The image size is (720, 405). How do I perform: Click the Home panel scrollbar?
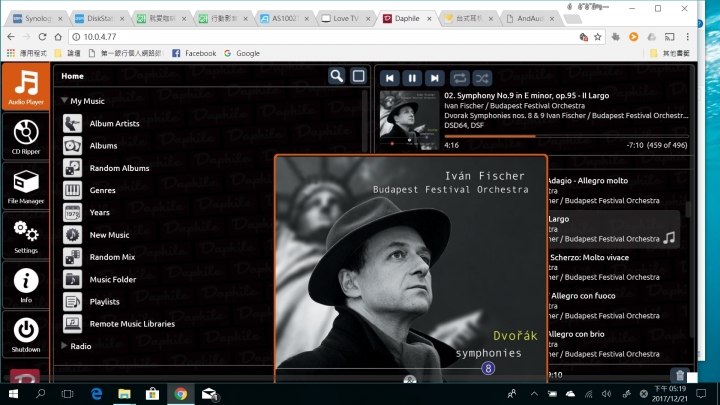[x=365, y=121]
